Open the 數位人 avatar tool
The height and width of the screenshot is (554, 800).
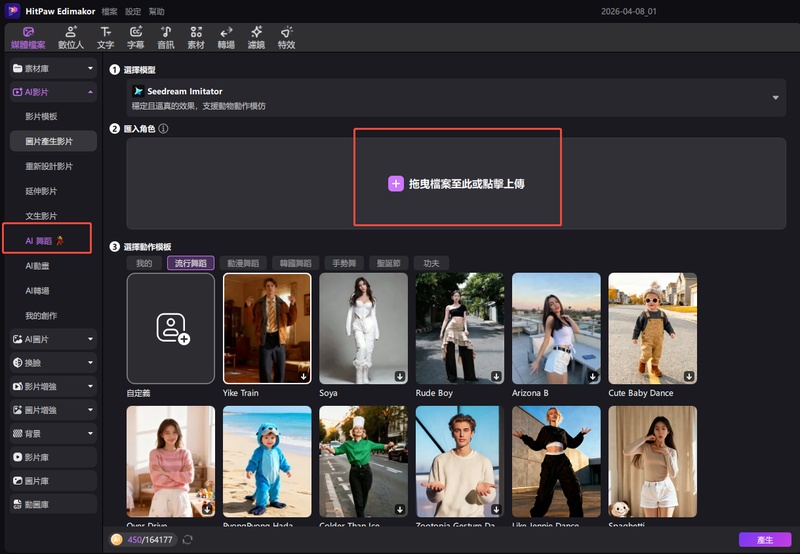[x=71, y=38]
